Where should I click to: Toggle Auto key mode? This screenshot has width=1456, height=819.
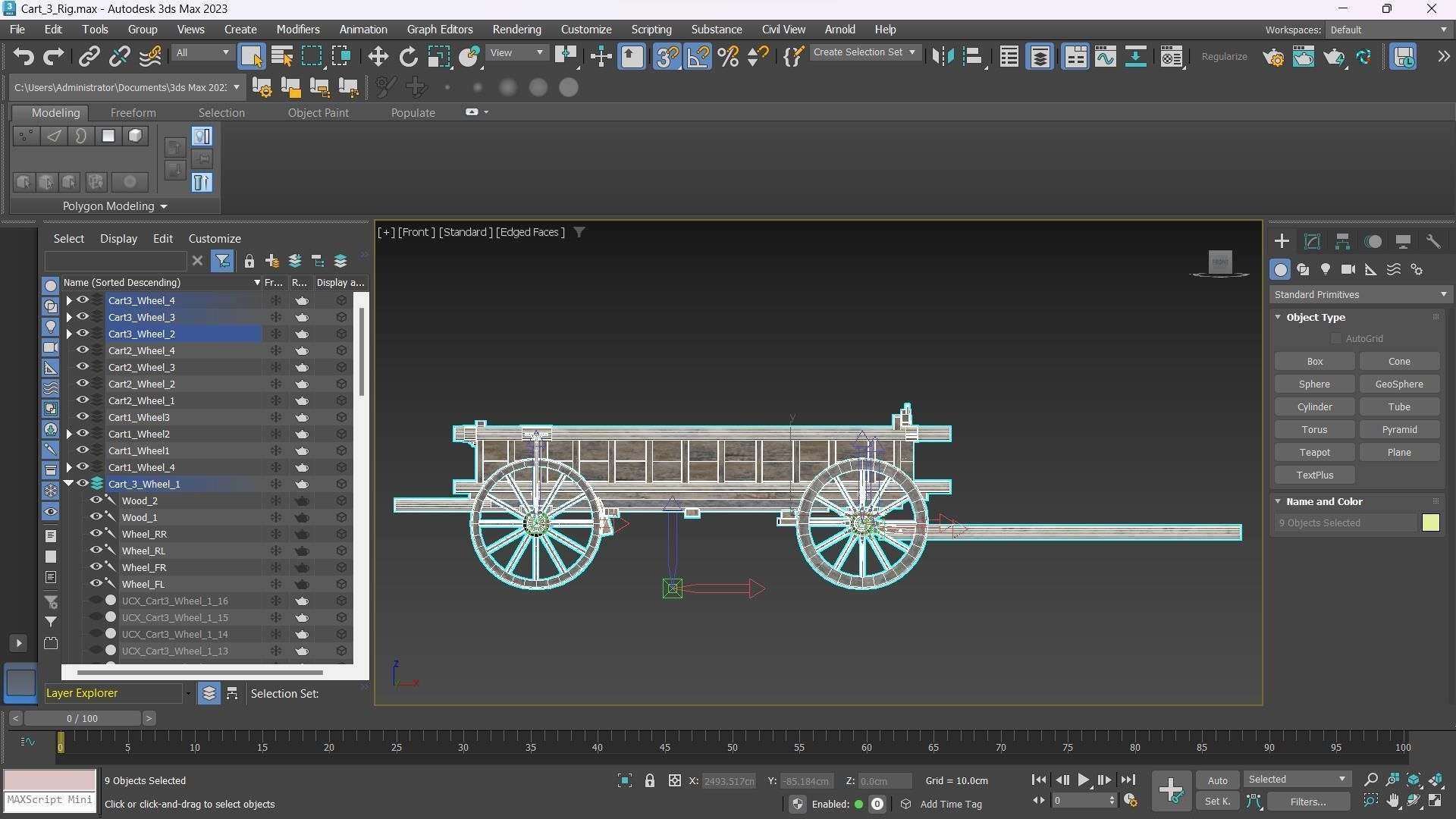point(1217,780)
